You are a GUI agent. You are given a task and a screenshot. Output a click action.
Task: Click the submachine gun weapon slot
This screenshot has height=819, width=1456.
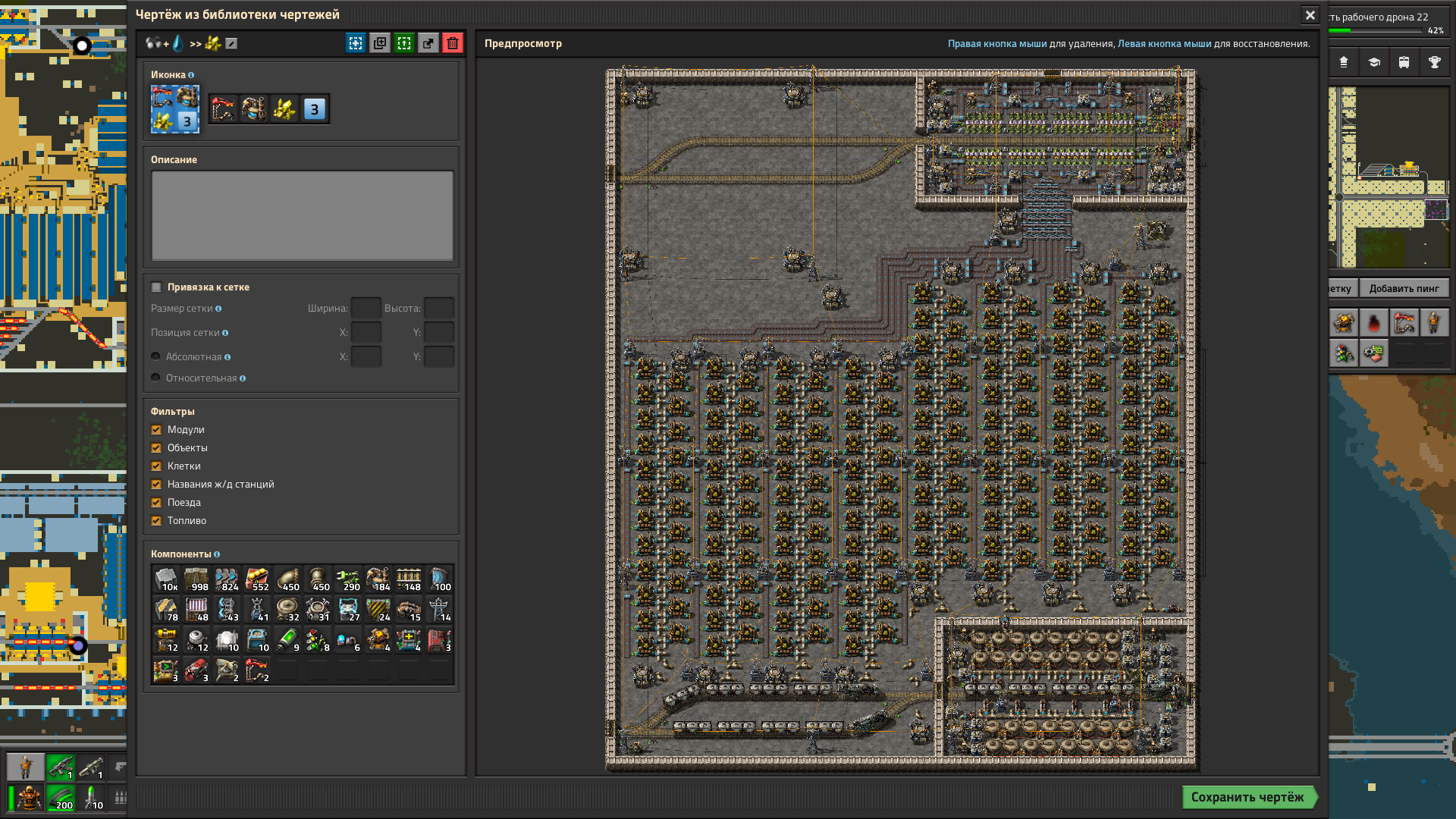[61, 767]
